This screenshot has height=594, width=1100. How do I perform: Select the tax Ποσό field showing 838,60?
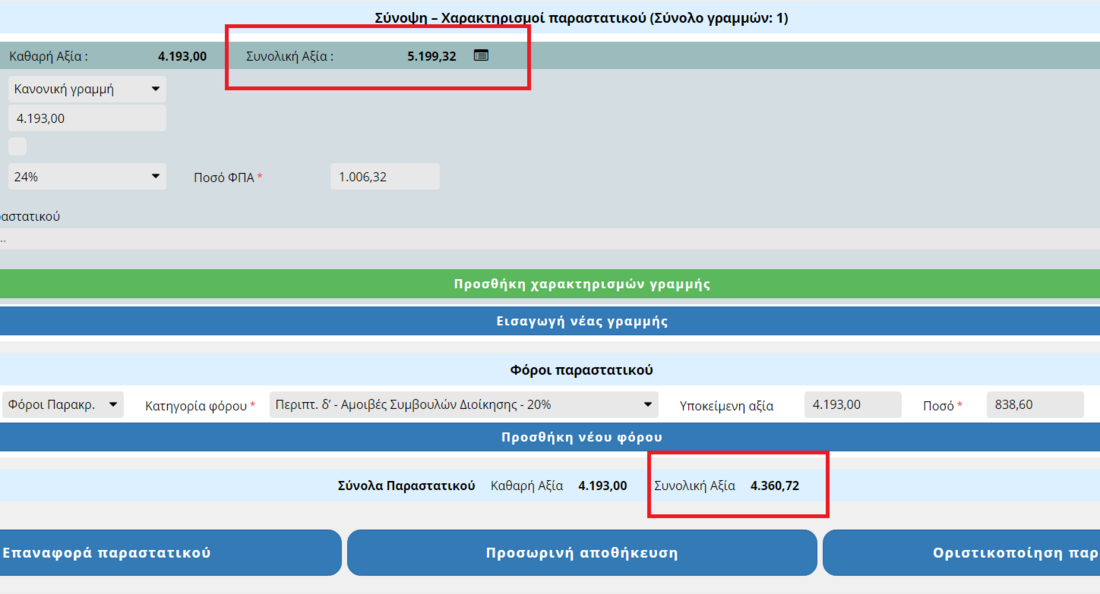point(1034,405)
